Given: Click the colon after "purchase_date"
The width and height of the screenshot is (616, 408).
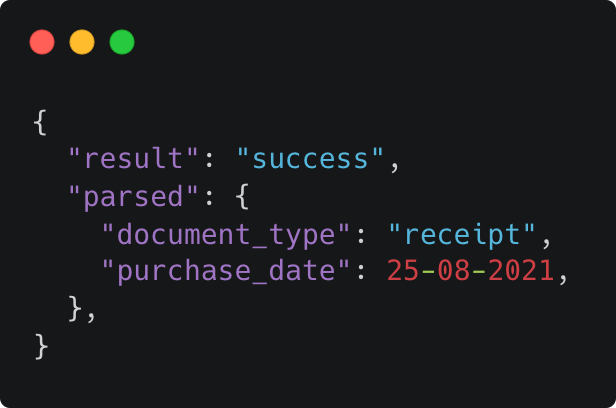Looking at the screenshot, I should pos(361,273).
